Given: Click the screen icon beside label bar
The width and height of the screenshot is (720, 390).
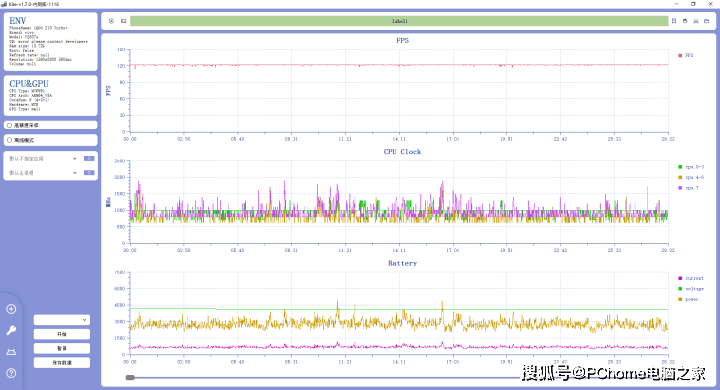Looking at the screenshot, I should point(124,21).
